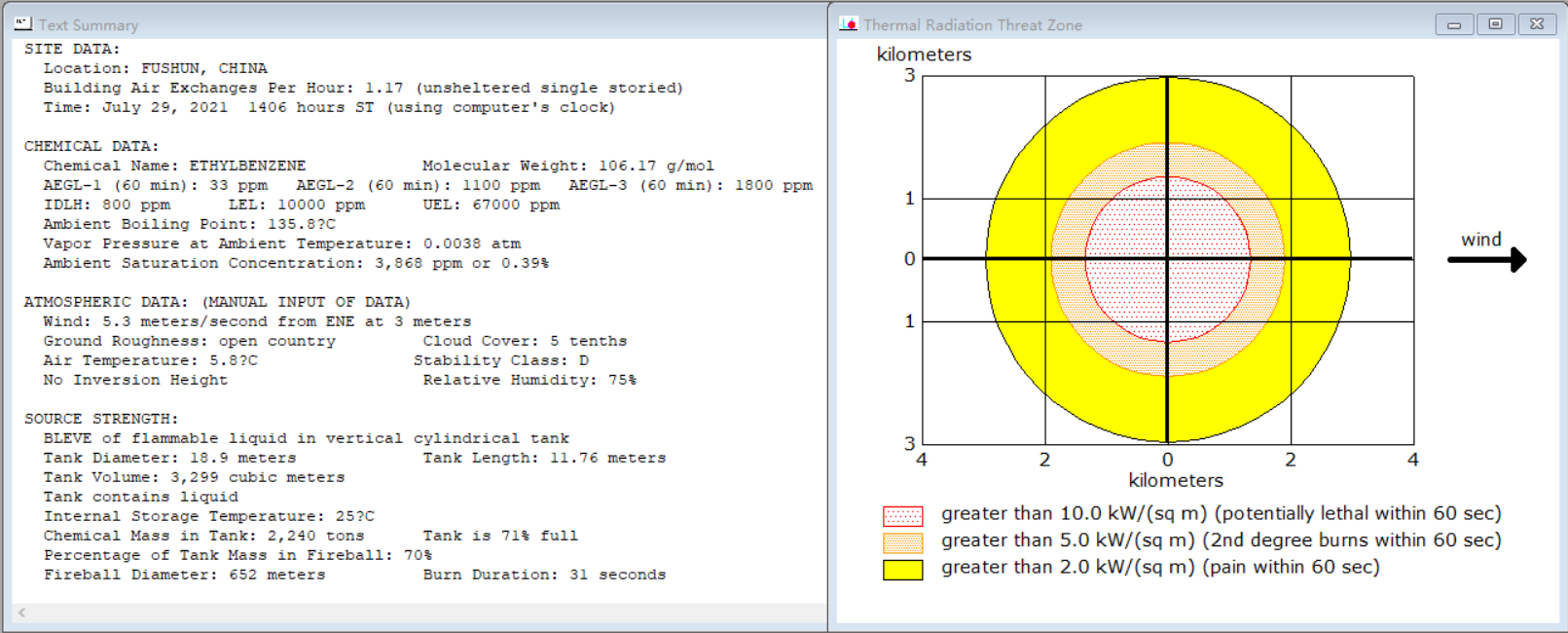Click the 'wind' label beside the plot

[x=1480, y=240]
